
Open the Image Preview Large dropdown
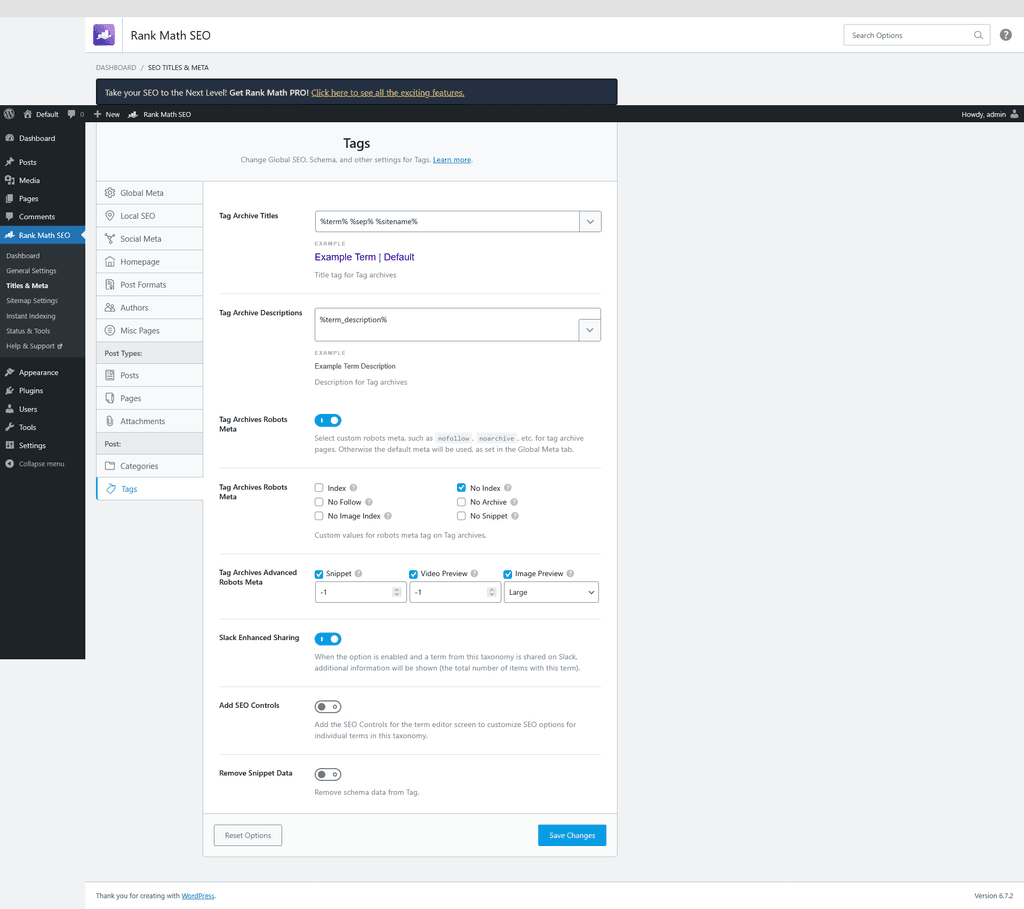pyautogui.click(x=551, y=592)
